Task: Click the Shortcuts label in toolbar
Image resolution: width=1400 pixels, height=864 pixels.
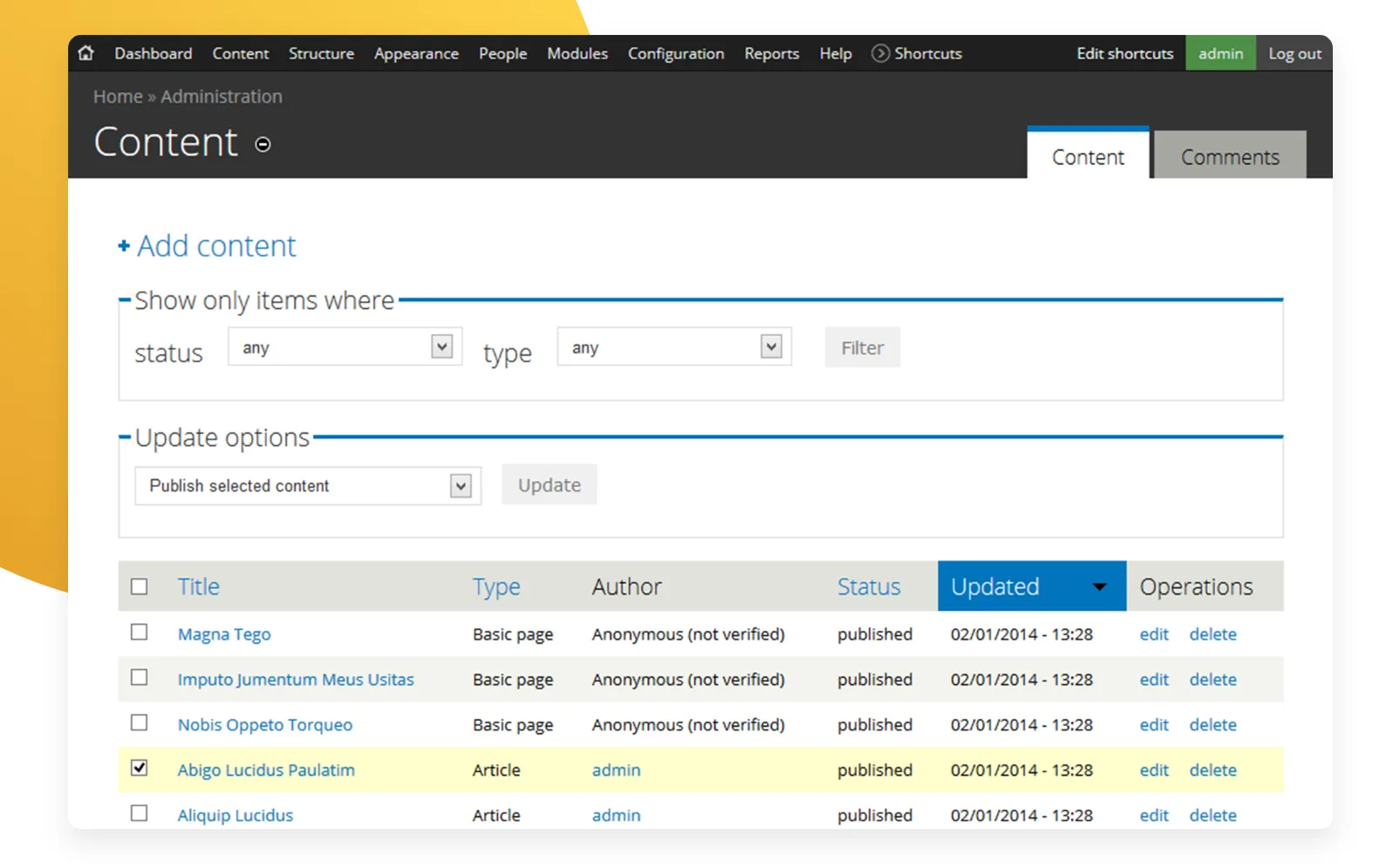Action: (x=928, y=53)
